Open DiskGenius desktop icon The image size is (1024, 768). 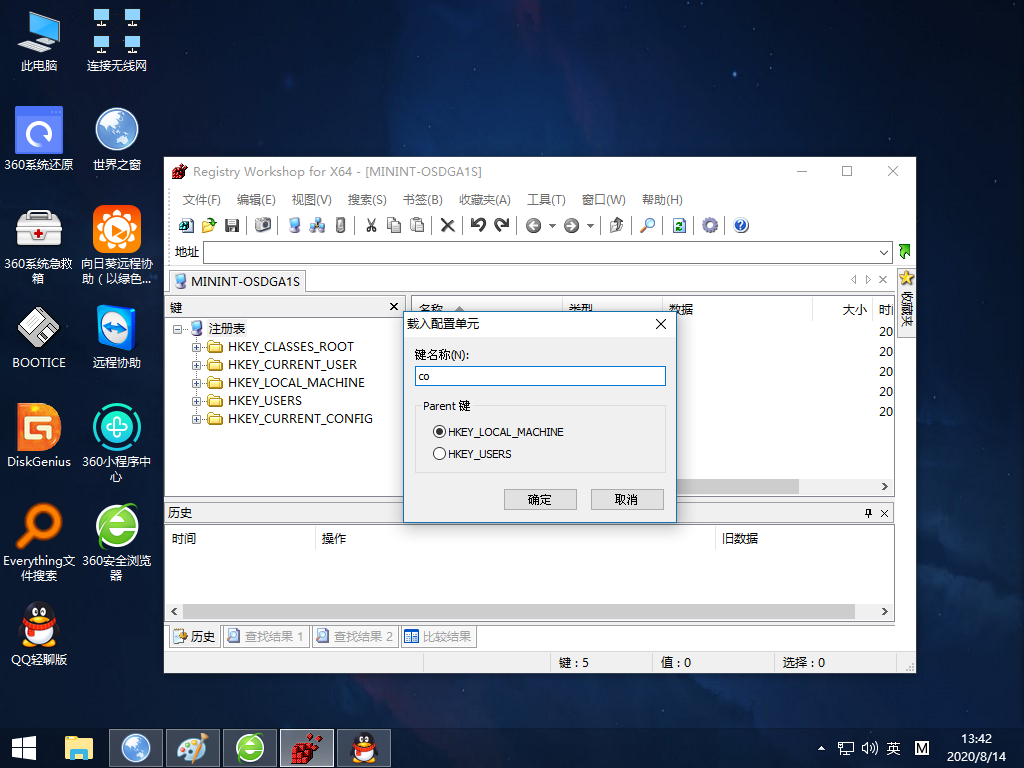point(39,436)
